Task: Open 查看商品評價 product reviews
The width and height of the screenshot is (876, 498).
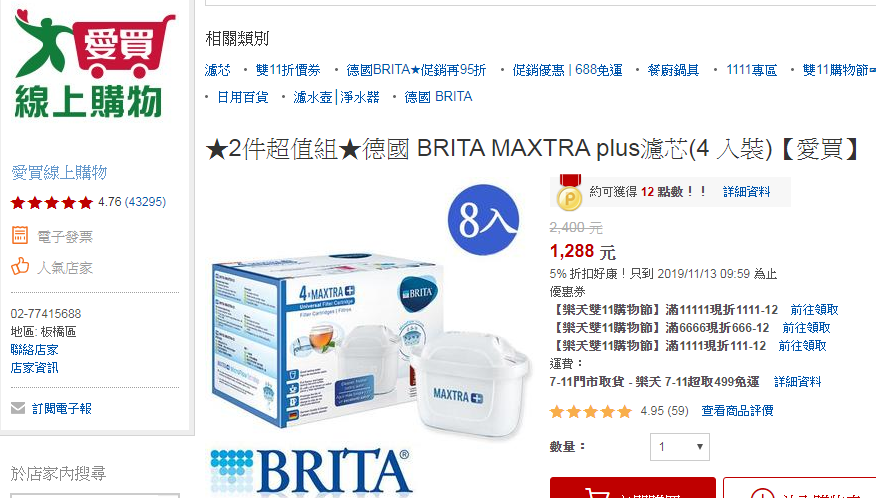Action: click(737, 411)
